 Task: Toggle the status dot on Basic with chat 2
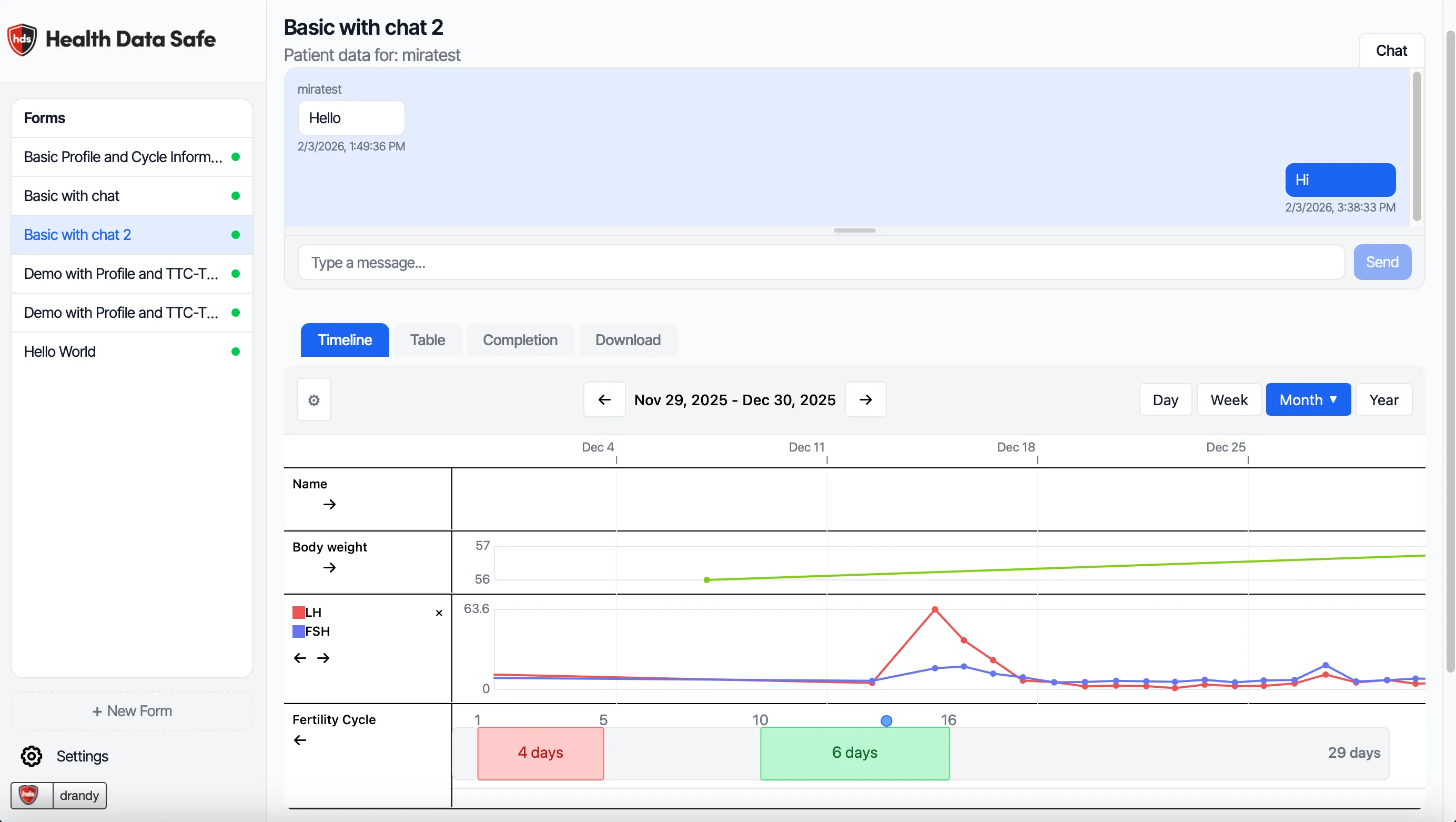(x=236, y=235)
